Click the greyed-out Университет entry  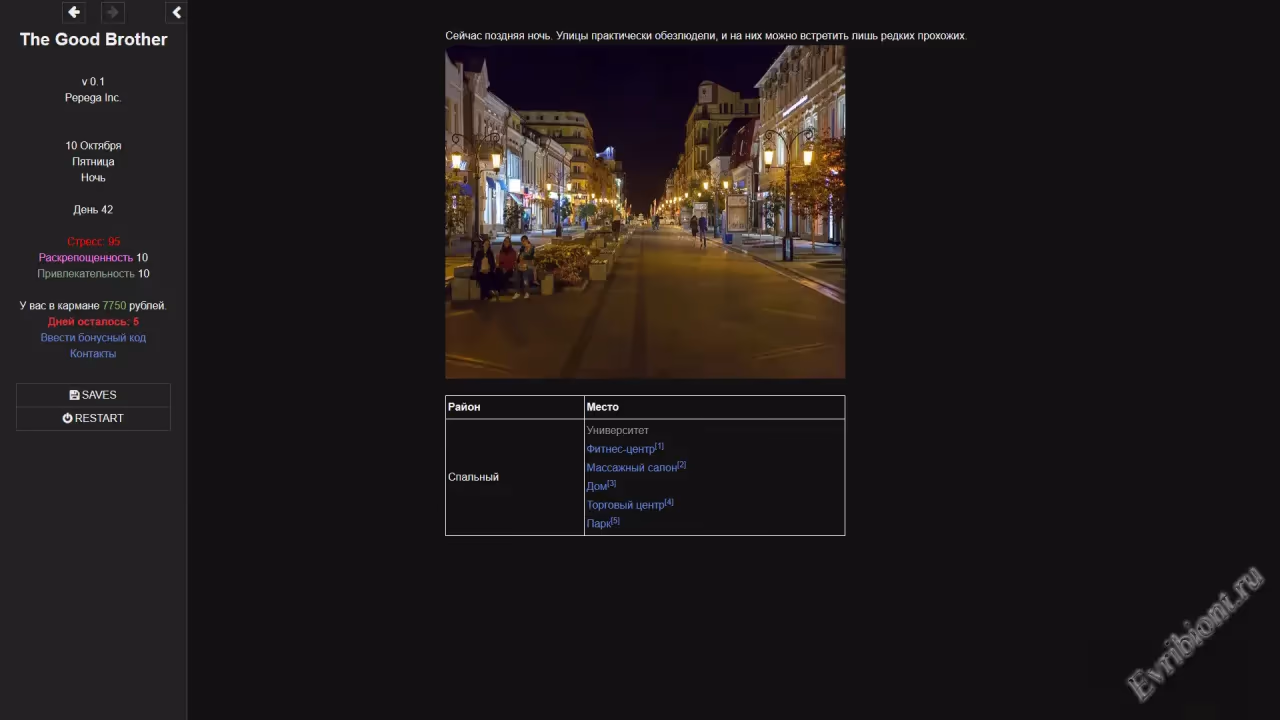coord(617,430)
